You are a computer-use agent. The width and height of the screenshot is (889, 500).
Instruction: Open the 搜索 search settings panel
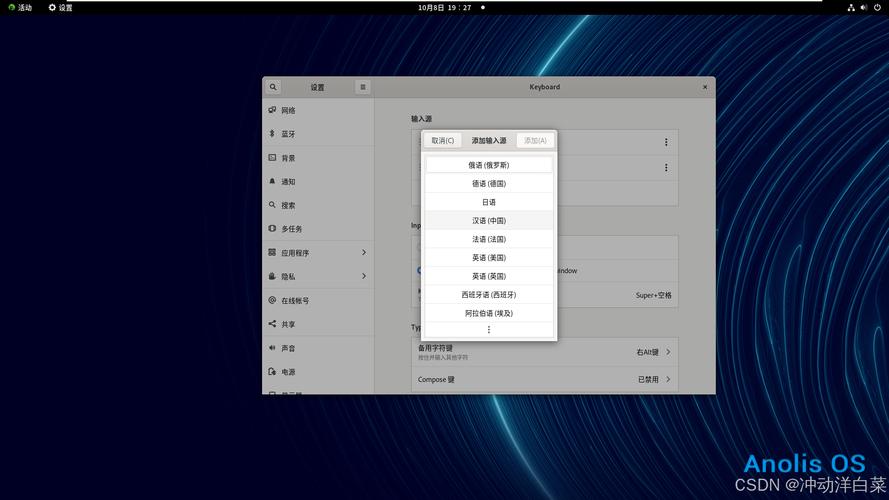[x=318, y=205]
